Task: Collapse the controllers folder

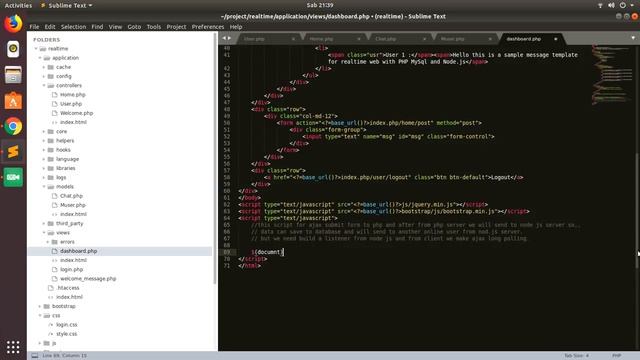Action: point(44,85)
